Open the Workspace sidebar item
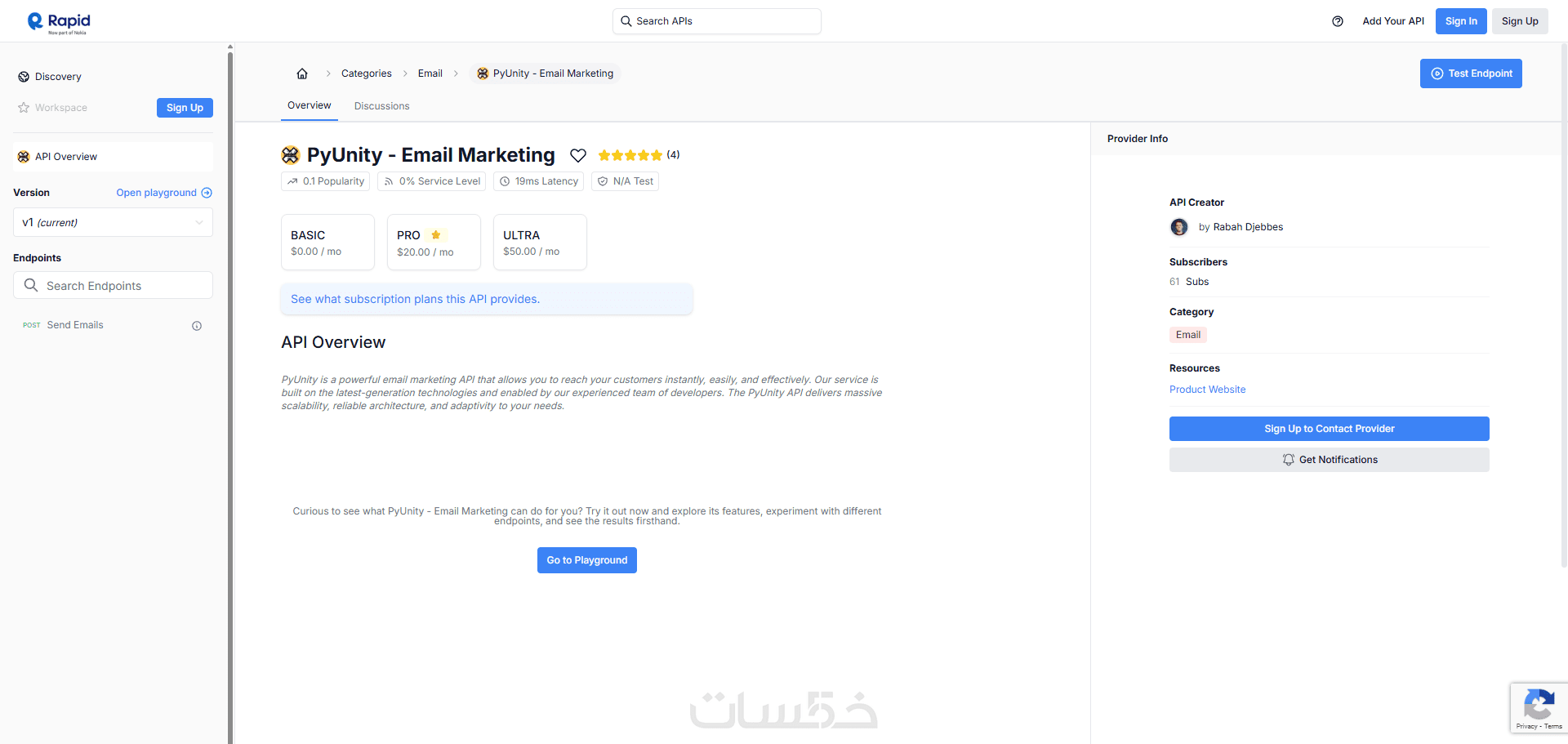Image resolution: width=1568 pixels, height=744 pixels. coord(53,108)
